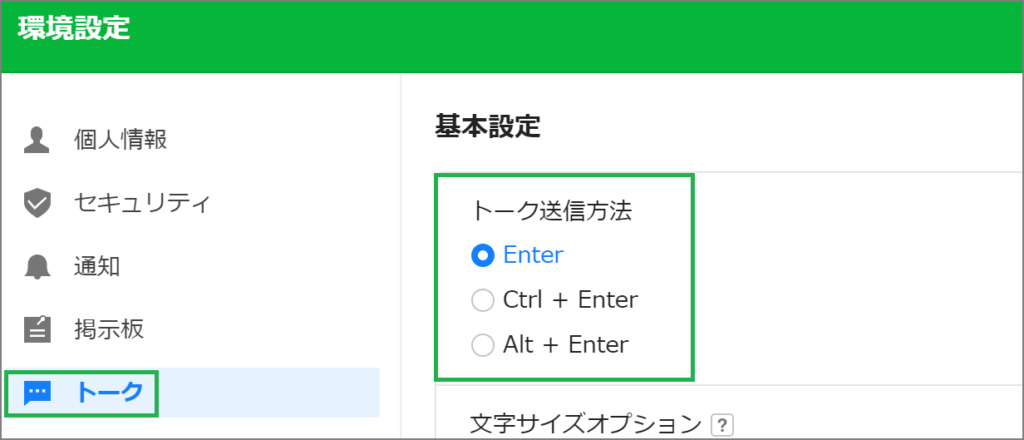The width and height of the screenshot is (1024, 440).
Task: Select the Alt + Enter radio button
Action: 483,345
